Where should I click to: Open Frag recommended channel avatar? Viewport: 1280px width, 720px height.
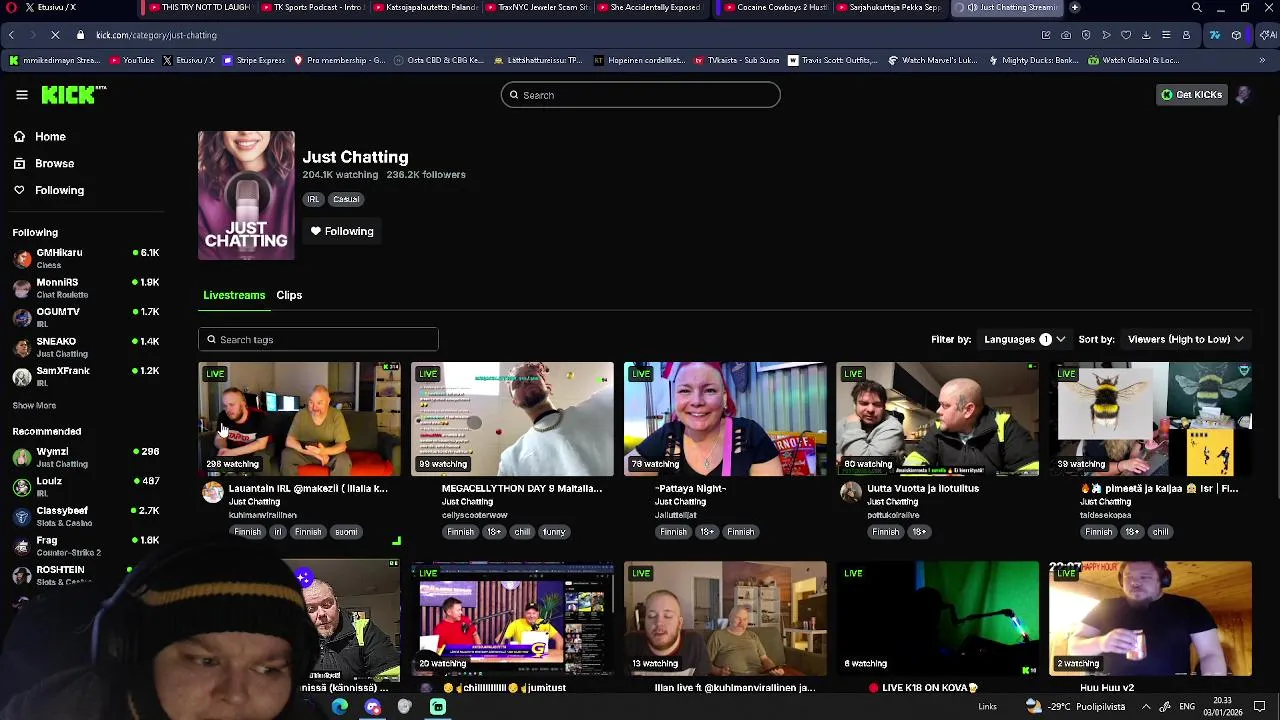[22, 546]
